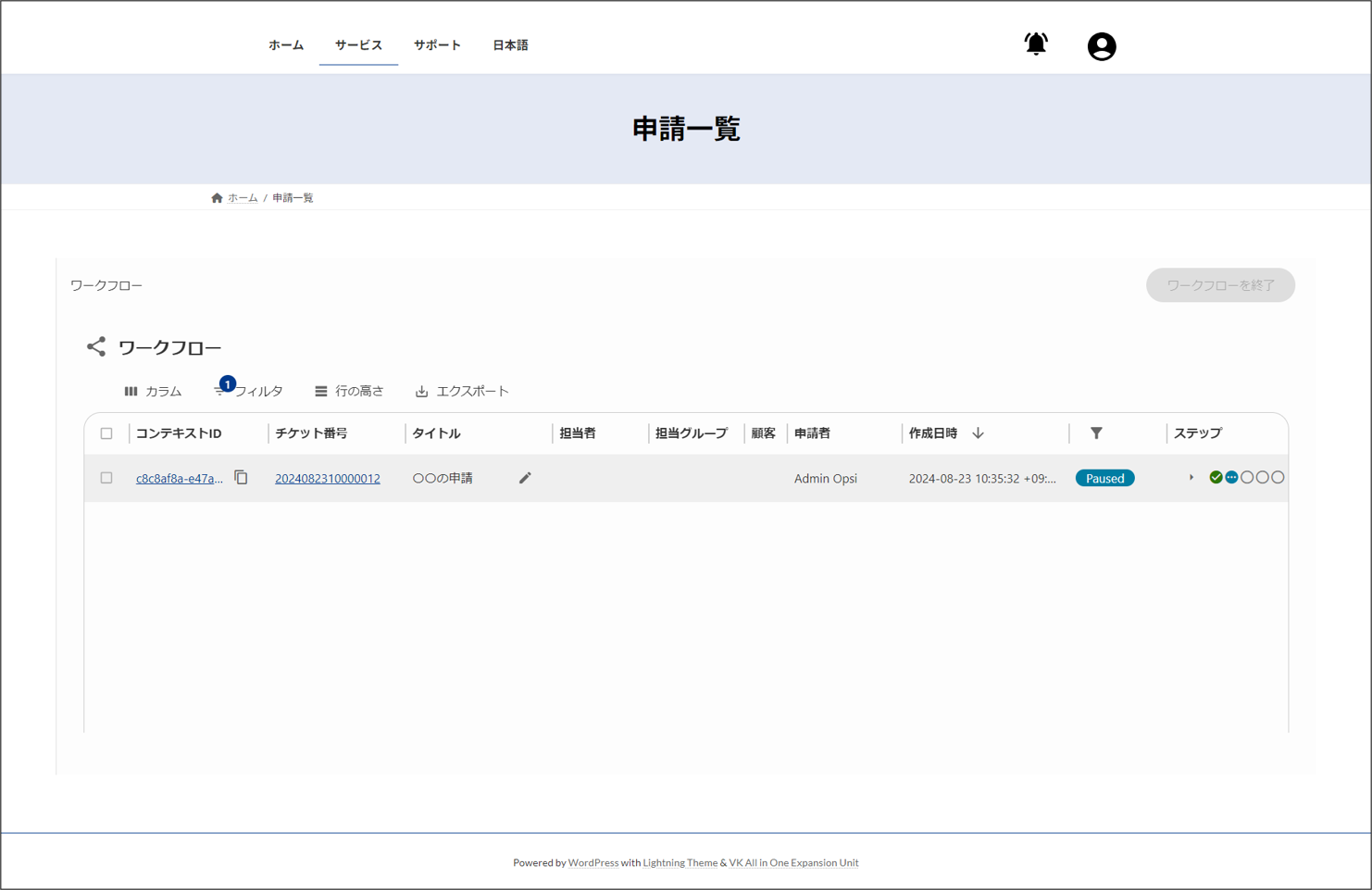Open the サポート menu item
The width and height of the screenshot is (1372, 890).
(x=437, y=45)
